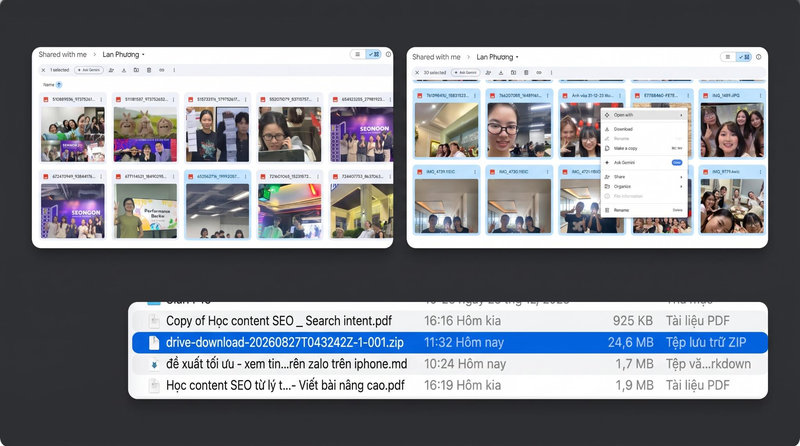Open the menu for file 511181587 in left window
Viewport: 800px width, 446px height.
173,100
